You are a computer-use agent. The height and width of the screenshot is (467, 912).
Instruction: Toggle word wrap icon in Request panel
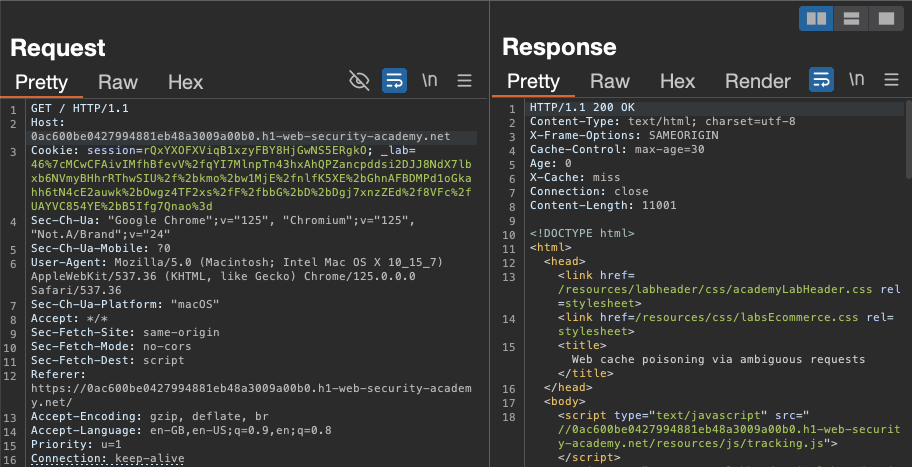click(394, 81)
